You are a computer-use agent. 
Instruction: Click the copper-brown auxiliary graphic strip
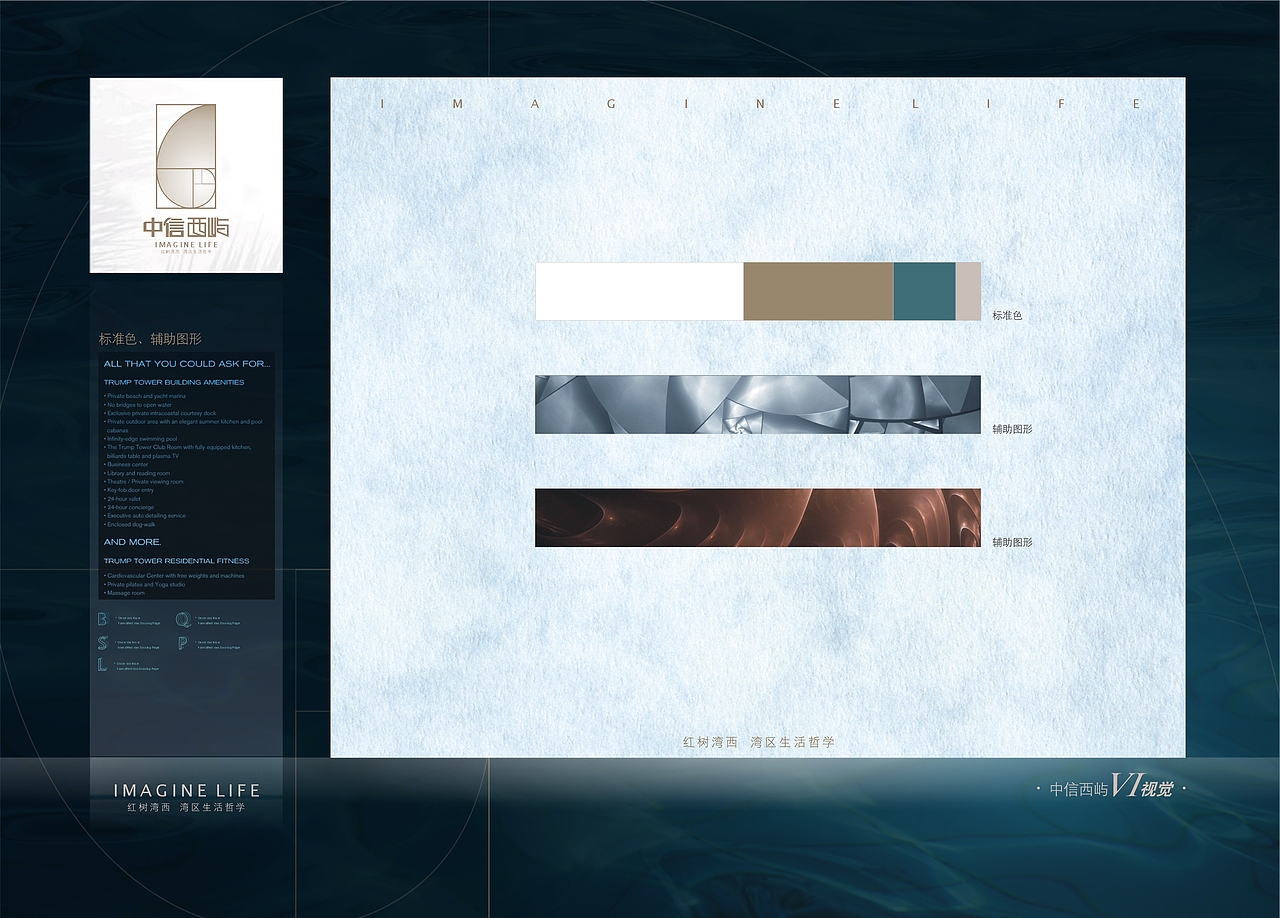coord(758,517)
